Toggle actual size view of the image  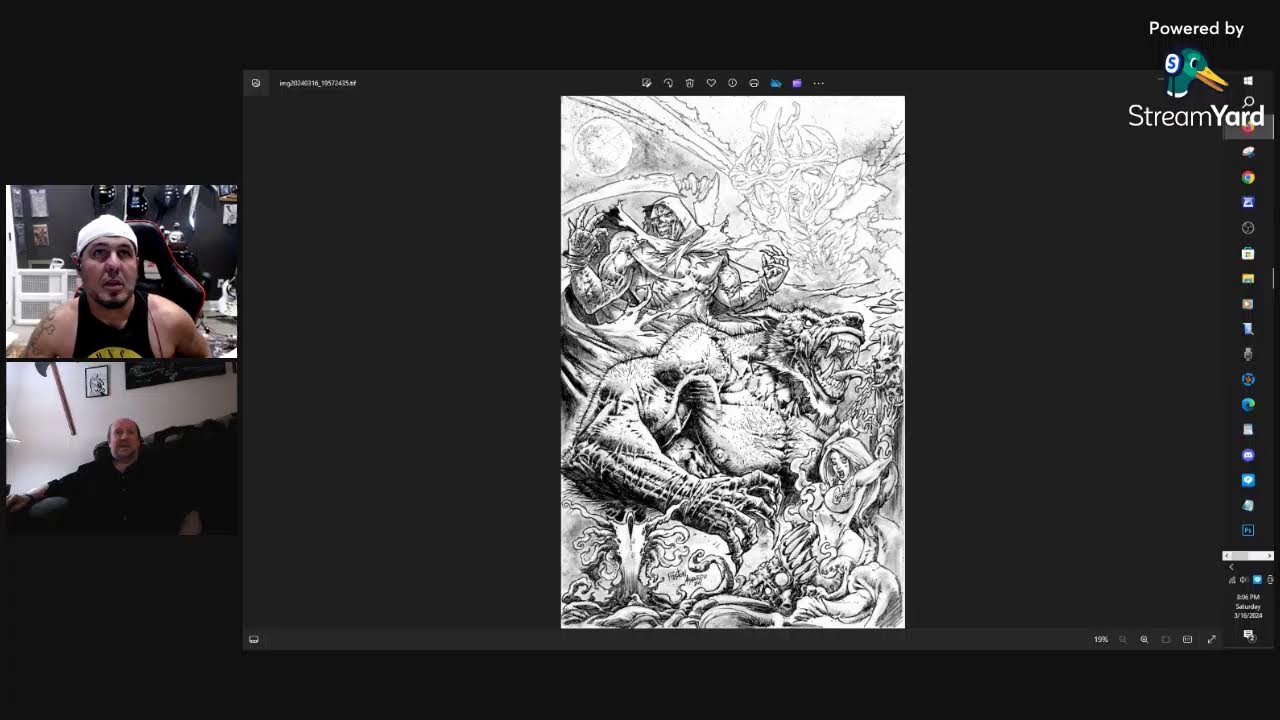coord(1187,640)
